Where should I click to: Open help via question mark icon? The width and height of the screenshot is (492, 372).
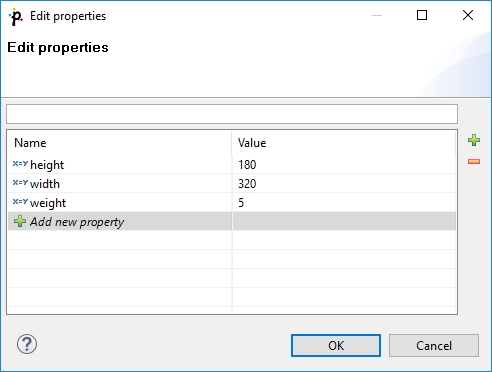pyautogui.click(x=27, y=344)
